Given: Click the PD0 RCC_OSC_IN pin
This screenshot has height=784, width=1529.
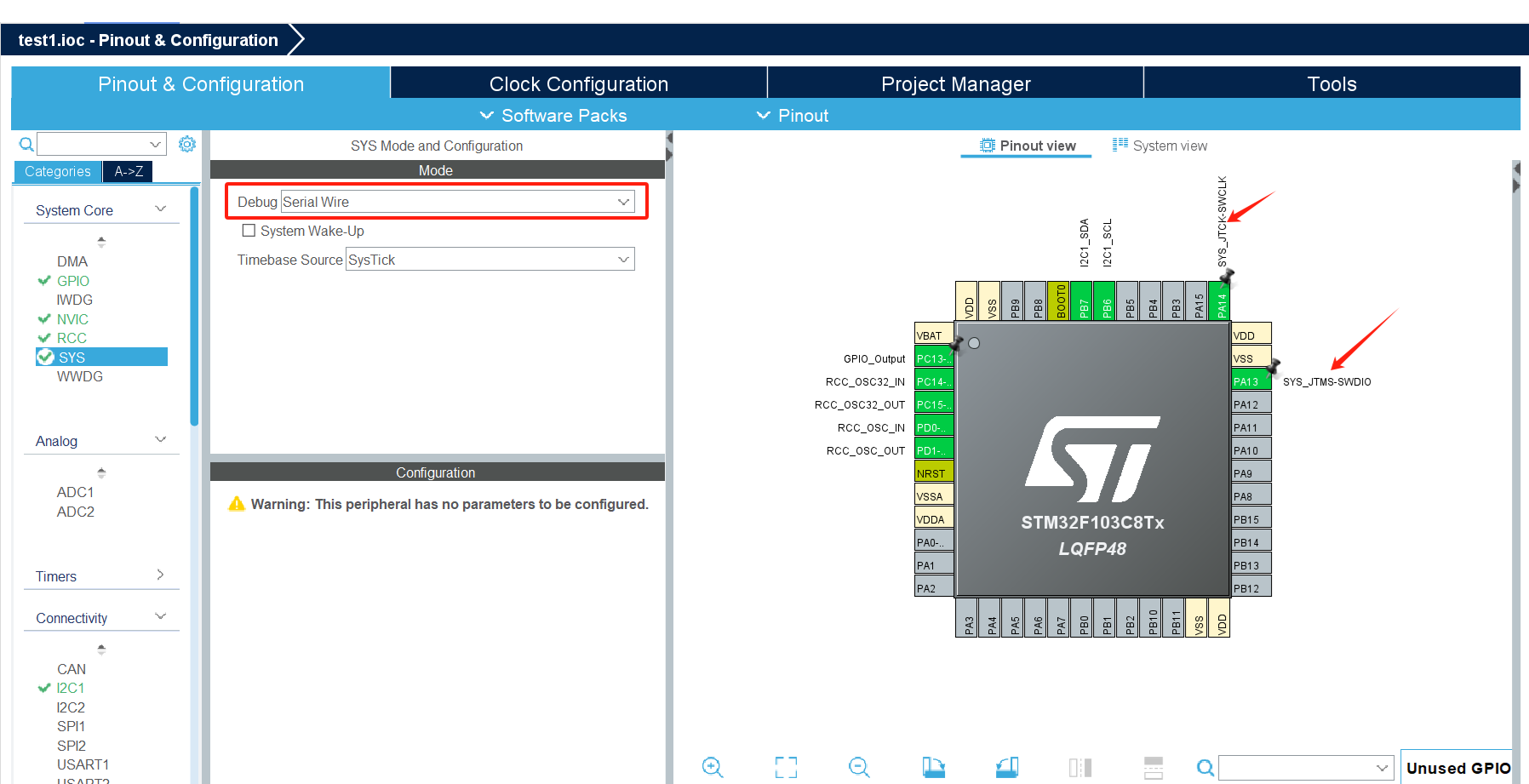Looking at the screenshot, I should 934,427.
